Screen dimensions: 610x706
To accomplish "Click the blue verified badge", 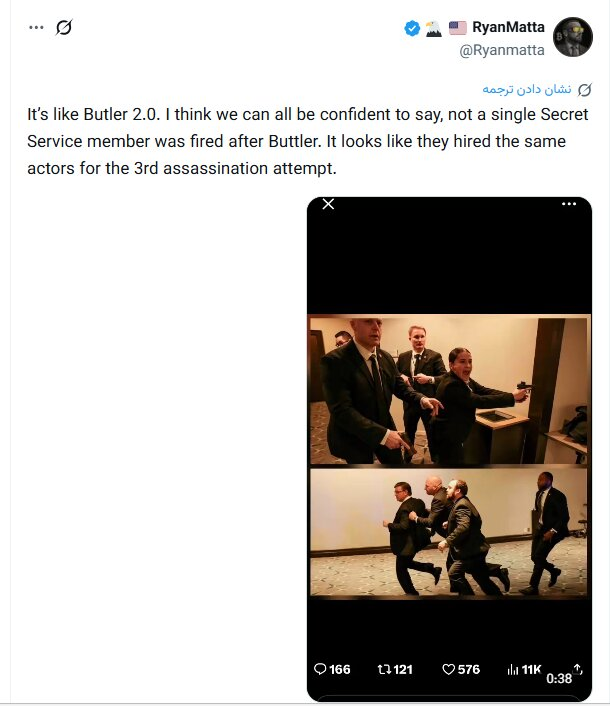I will pos(412,28).
